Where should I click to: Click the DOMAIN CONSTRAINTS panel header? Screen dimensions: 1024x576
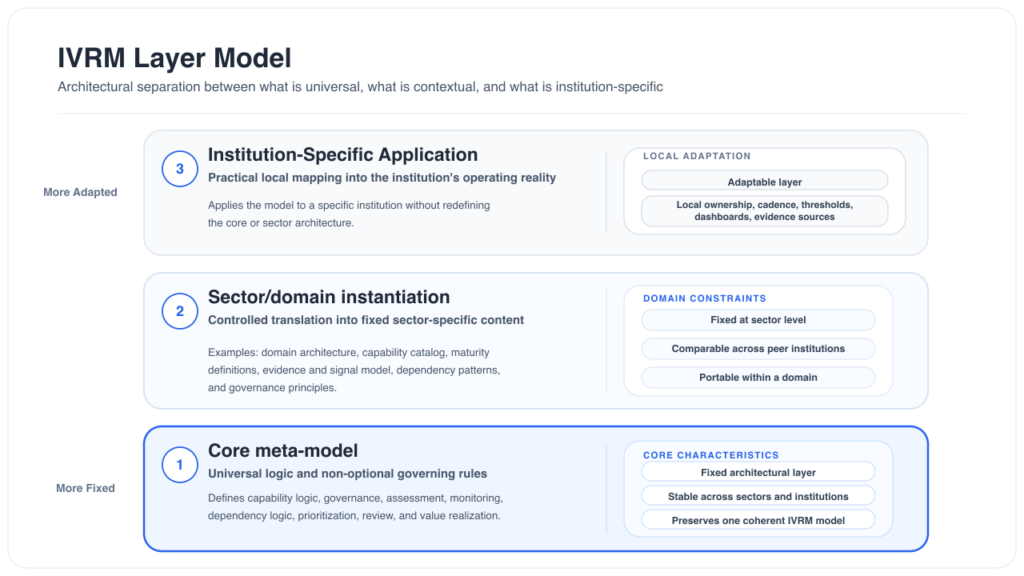click(704, 298)
